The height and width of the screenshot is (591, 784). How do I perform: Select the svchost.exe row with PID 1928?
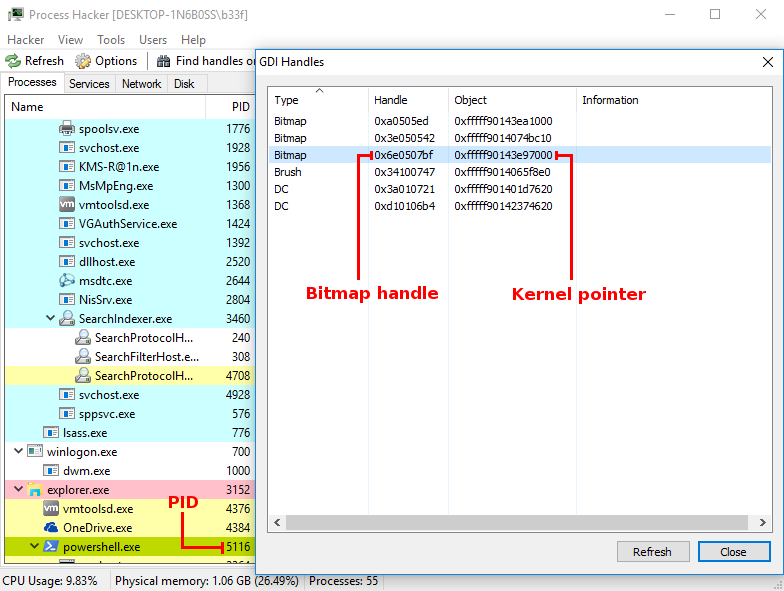[x=130, y=148]
